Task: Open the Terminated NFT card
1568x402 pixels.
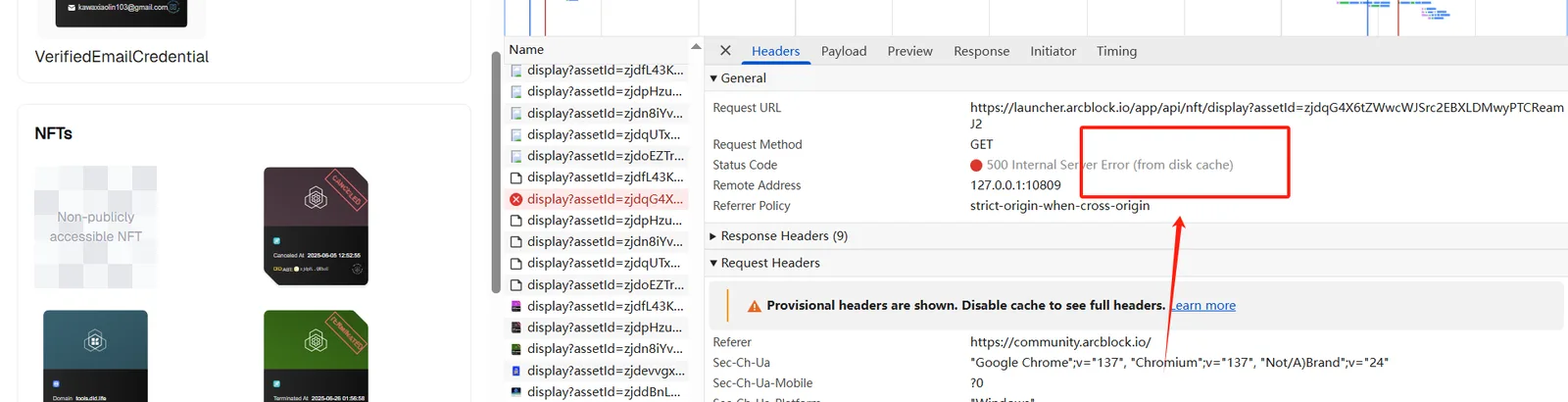Action: tap(316, 356)
